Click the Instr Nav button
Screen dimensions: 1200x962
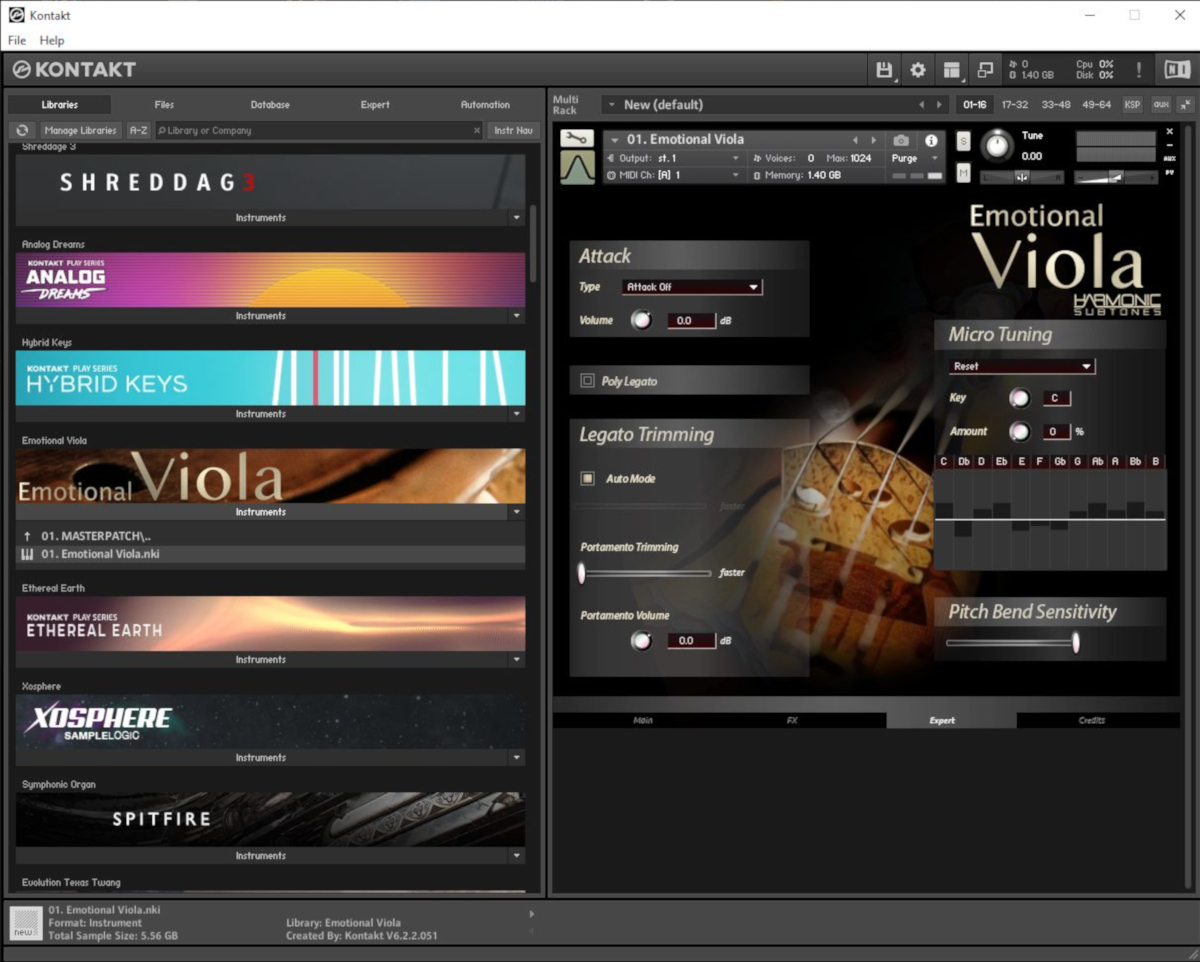513,130
